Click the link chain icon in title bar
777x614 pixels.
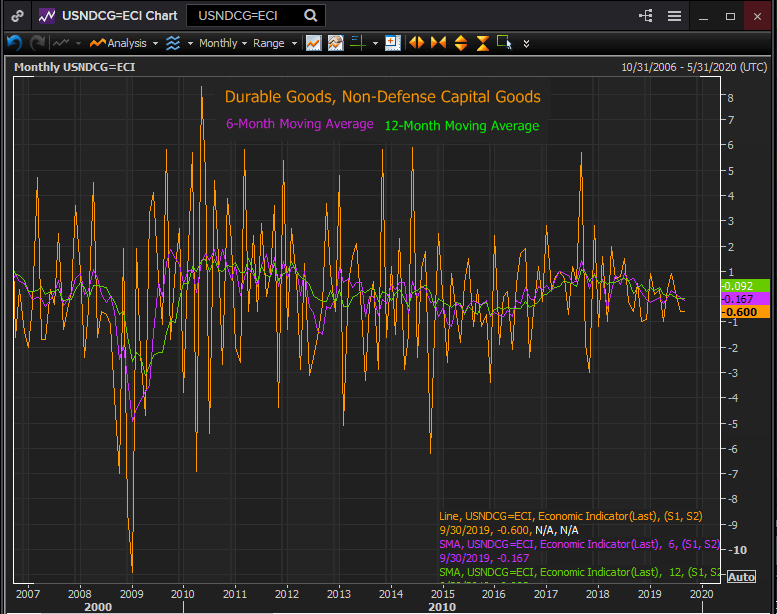17,16
